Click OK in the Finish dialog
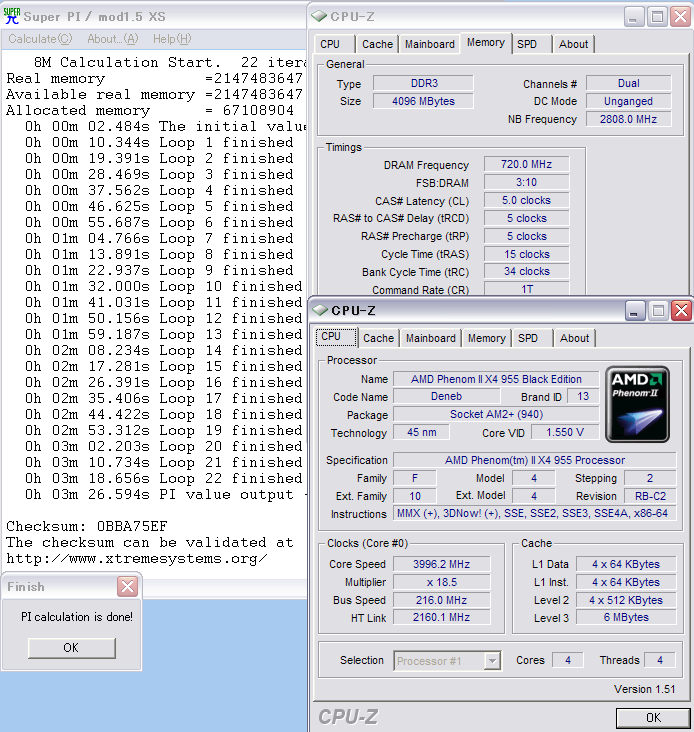The image size is (694, 732). (x=71, y=648)
